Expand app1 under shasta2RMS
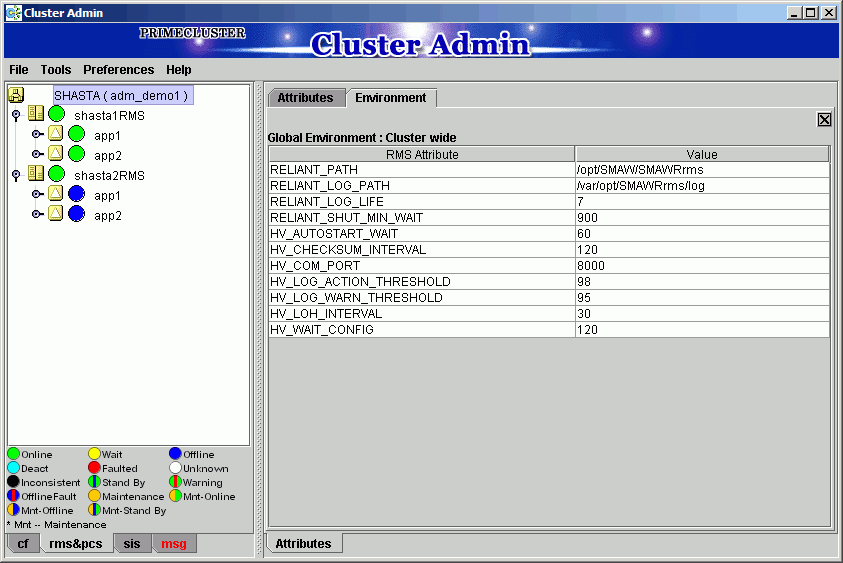Screen dimensions: 843x563 (36, 195)
